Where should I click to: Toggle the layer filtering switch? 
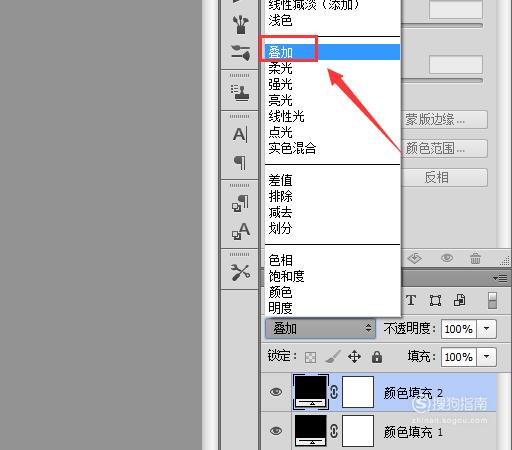point(492,300)
